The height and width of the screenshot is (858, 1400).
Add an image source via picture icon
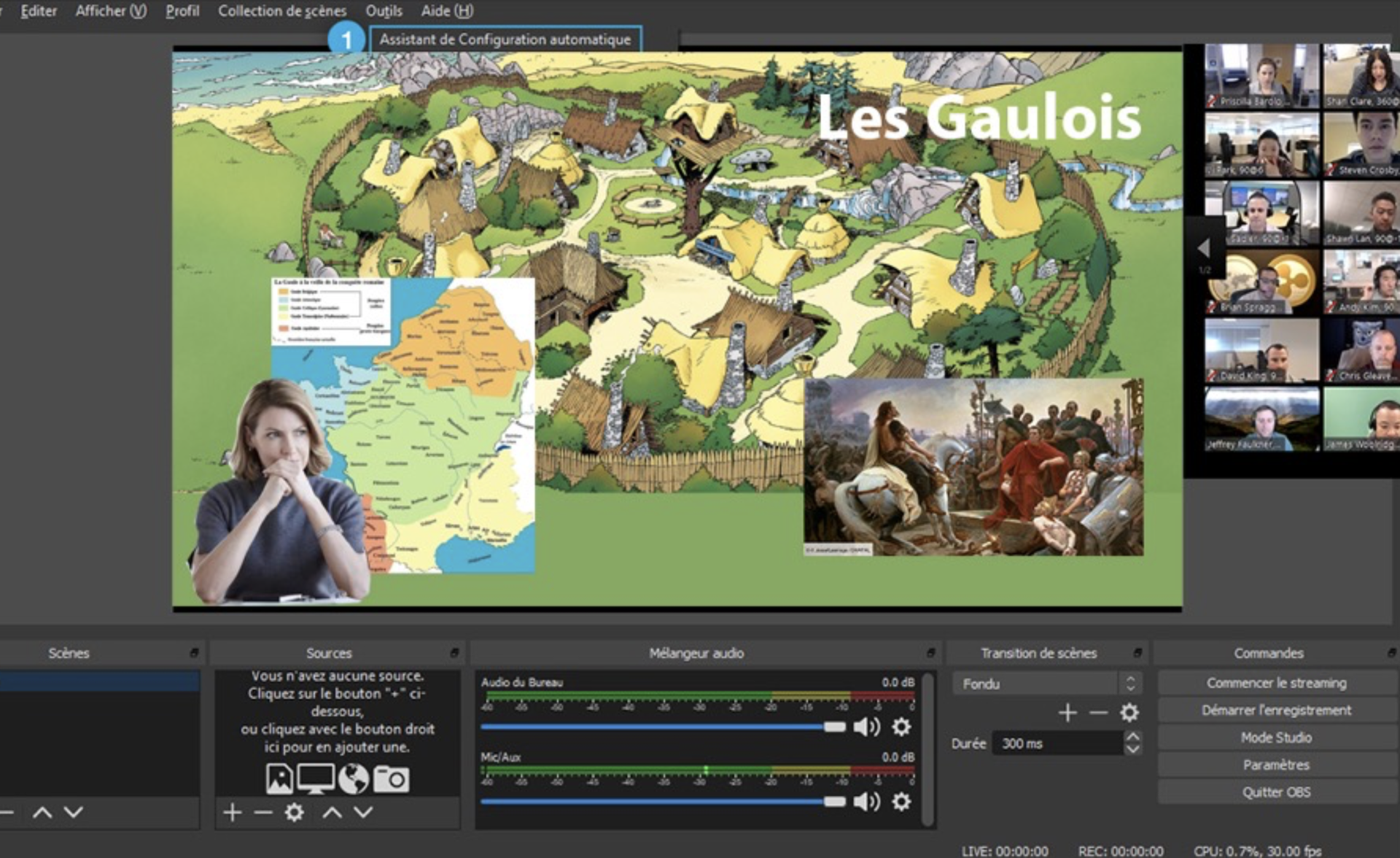[x=279, y=779]
